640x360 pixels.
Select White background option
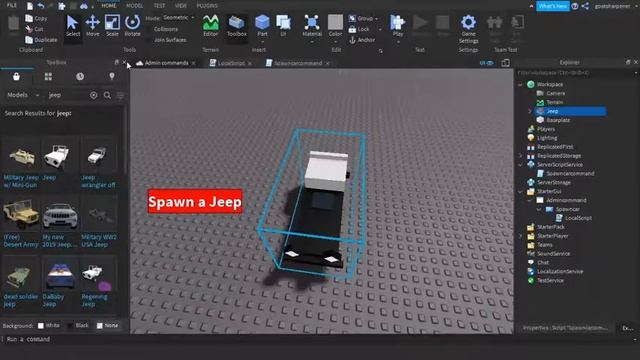click(49, 325)
